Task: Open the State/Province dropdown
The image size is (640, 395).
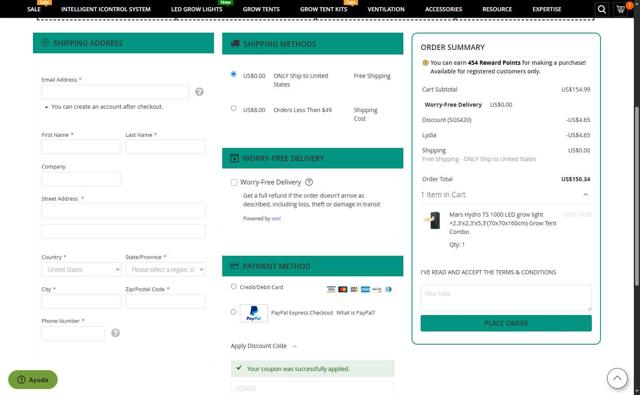Action: [165, 269]
